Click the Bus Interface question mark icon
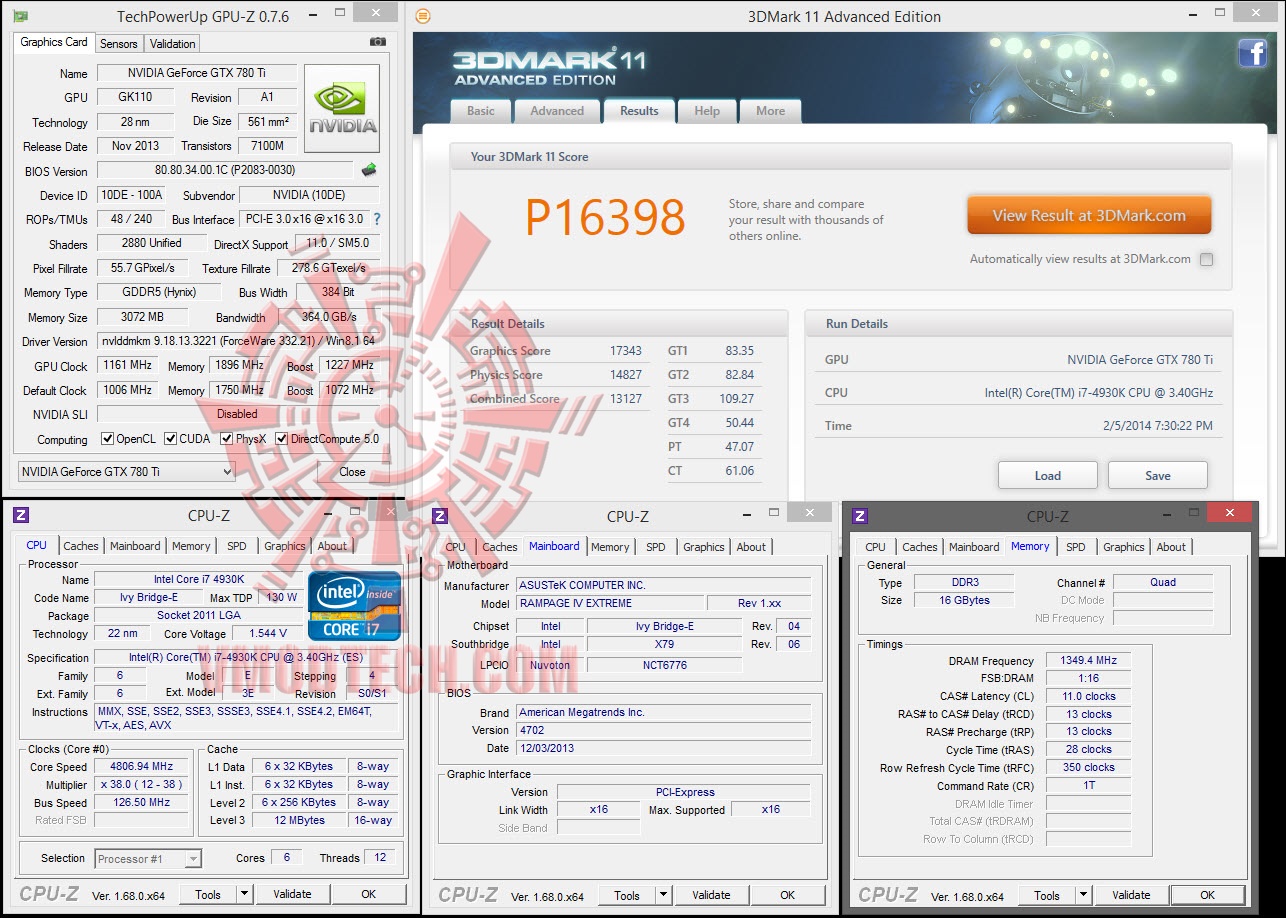 click(x=377, y=219)
